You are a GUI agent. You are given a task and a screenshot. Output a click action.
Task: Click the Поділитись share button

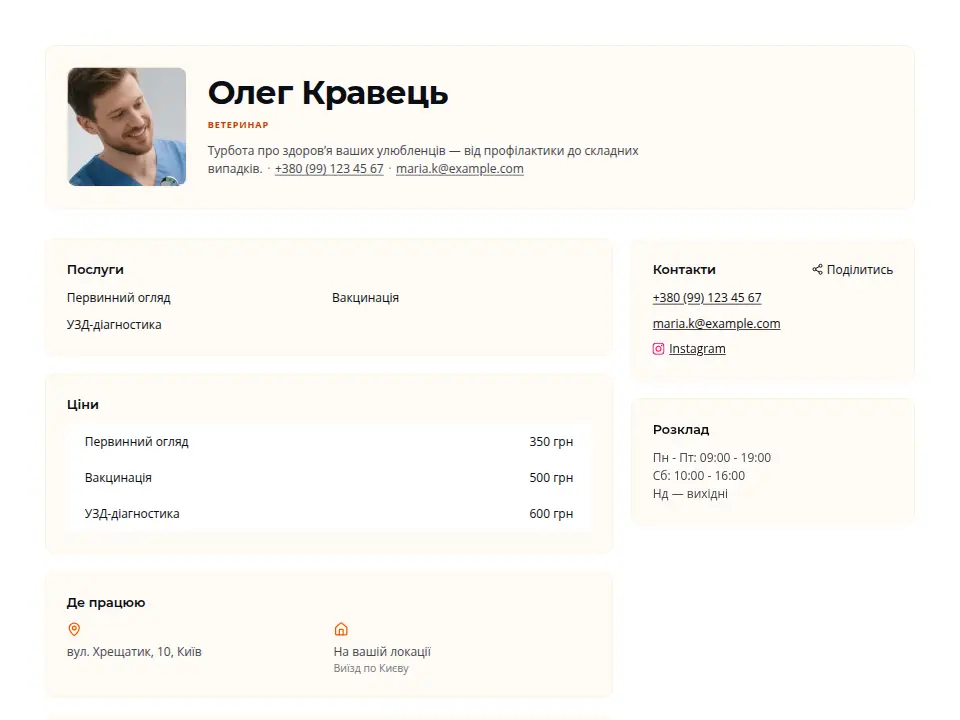coord(852,269)
